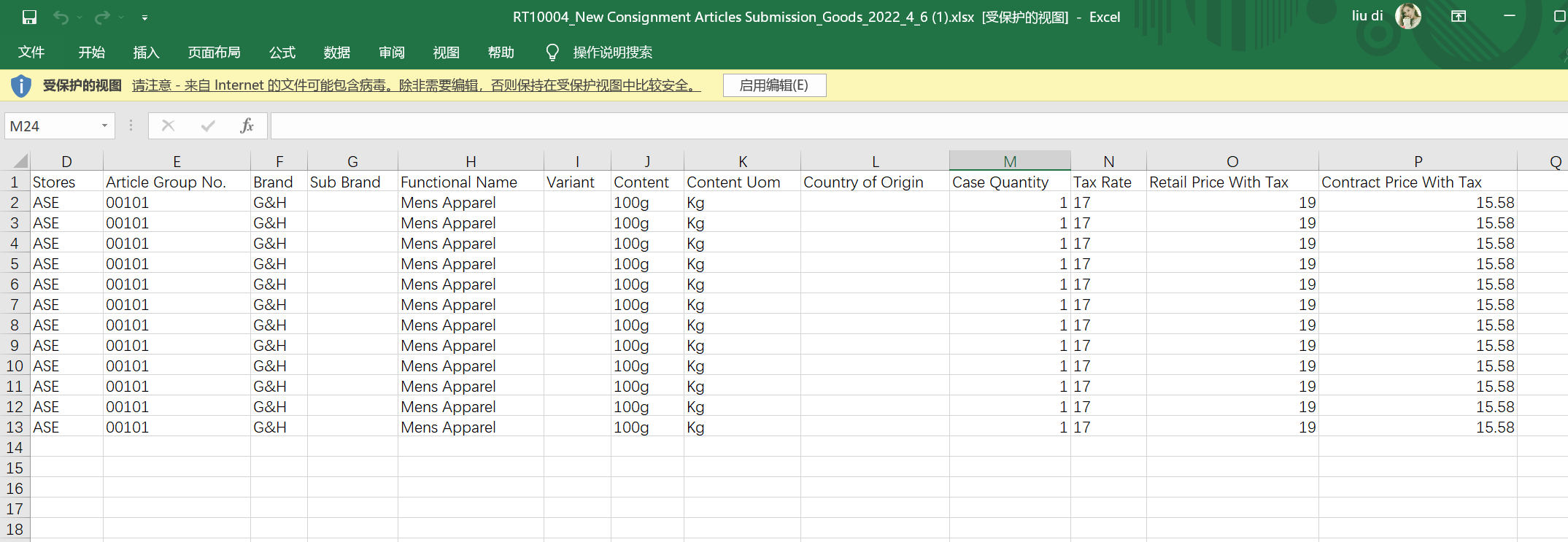Image resolution: width=1568 pixels, height=542 pixels.
Task: Click the Undo arrow icon
Action: [x=61, y=17]
